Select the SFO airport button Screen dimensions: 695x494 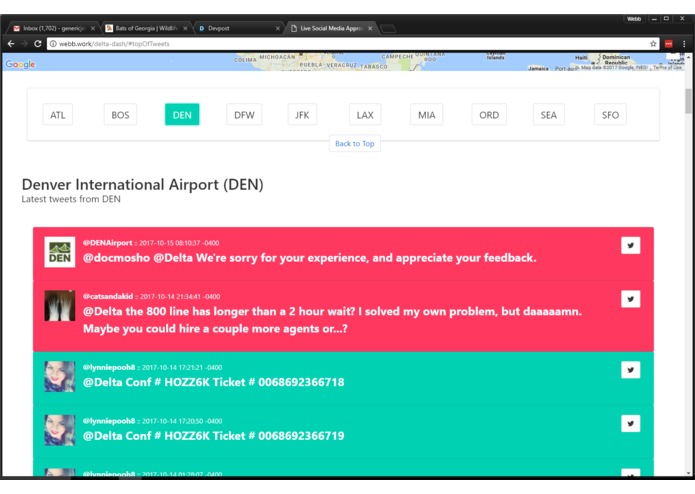pos(610,115)
